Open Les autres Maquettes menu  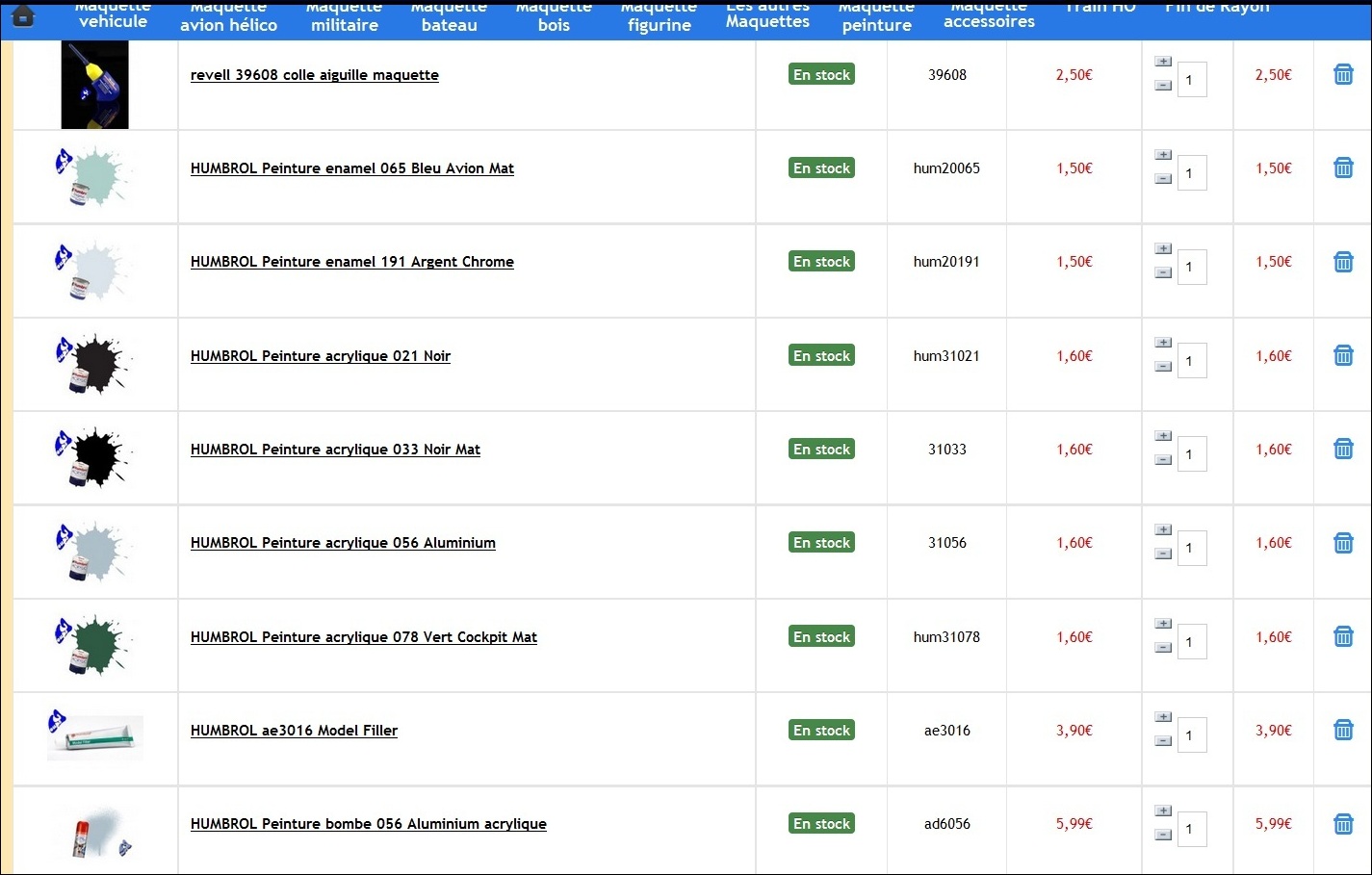767,14
